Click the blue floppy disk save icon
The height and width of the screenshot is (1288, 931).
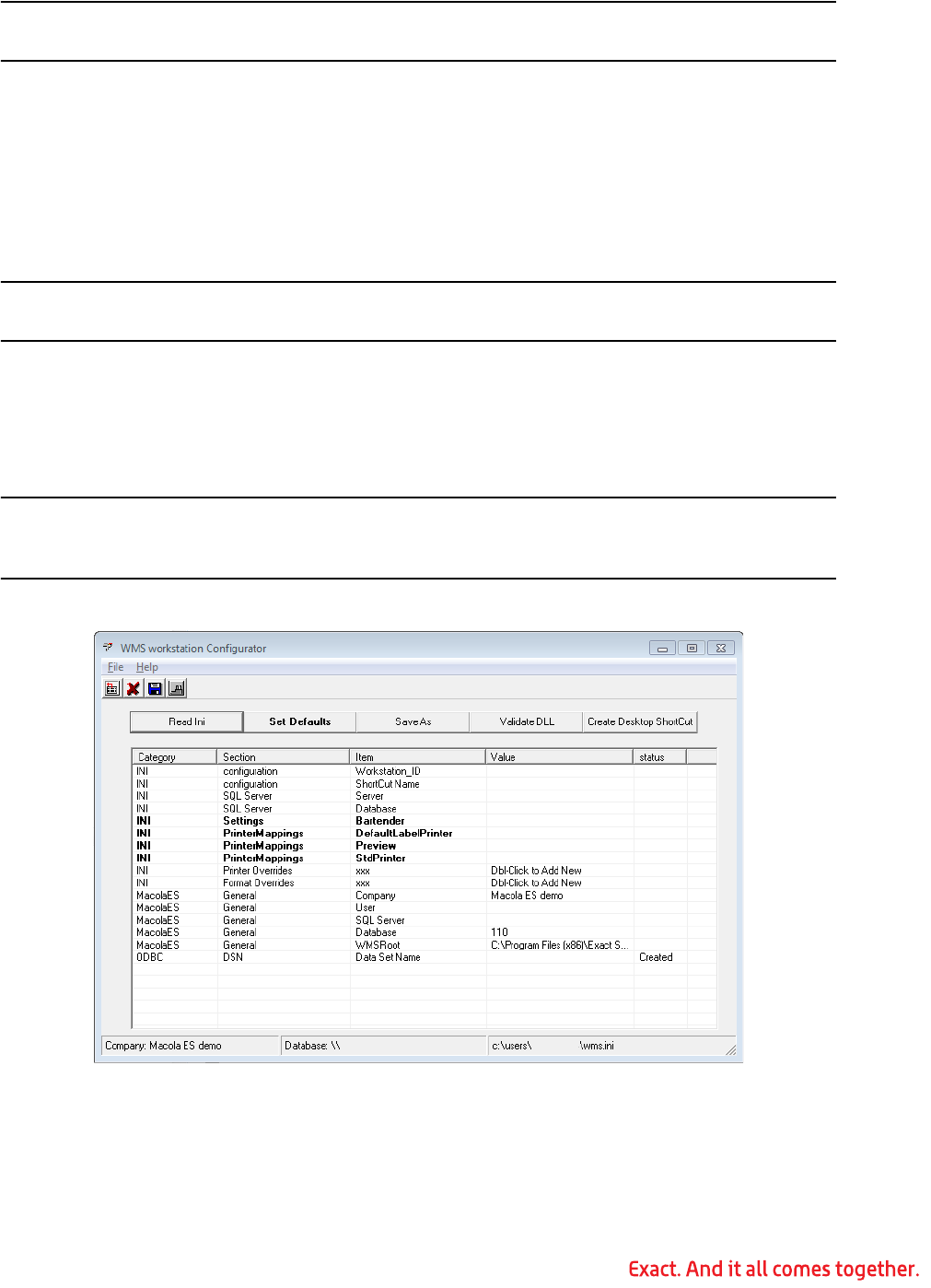155,688
